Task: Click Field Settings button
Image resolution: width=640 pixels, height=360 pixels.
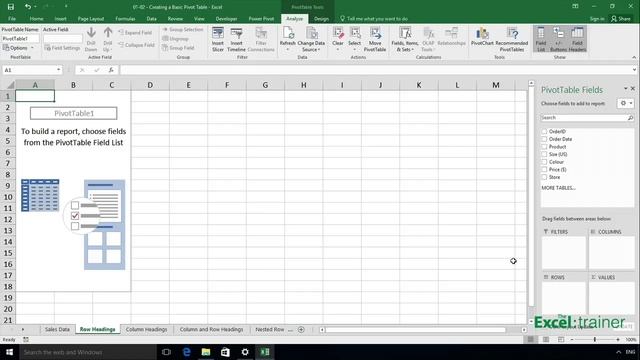Action: click(62, 48)
